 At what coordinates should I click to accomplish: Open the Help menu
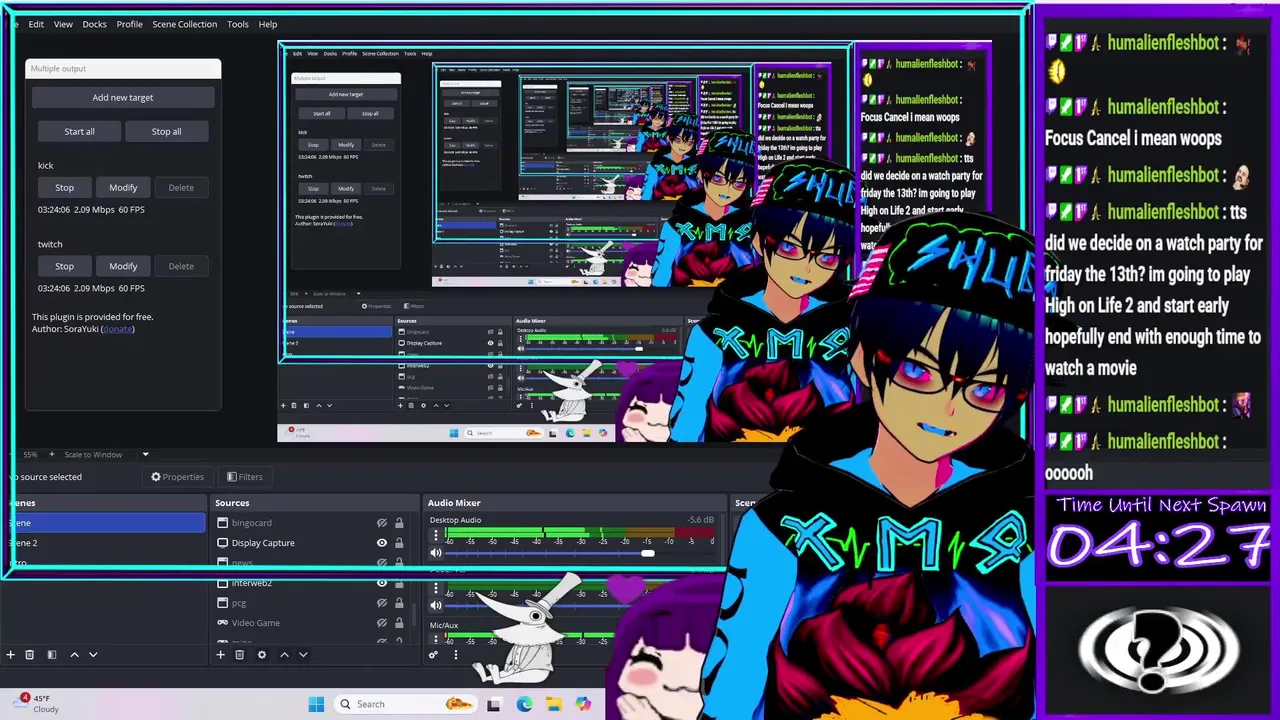click(x=268, y=24)
